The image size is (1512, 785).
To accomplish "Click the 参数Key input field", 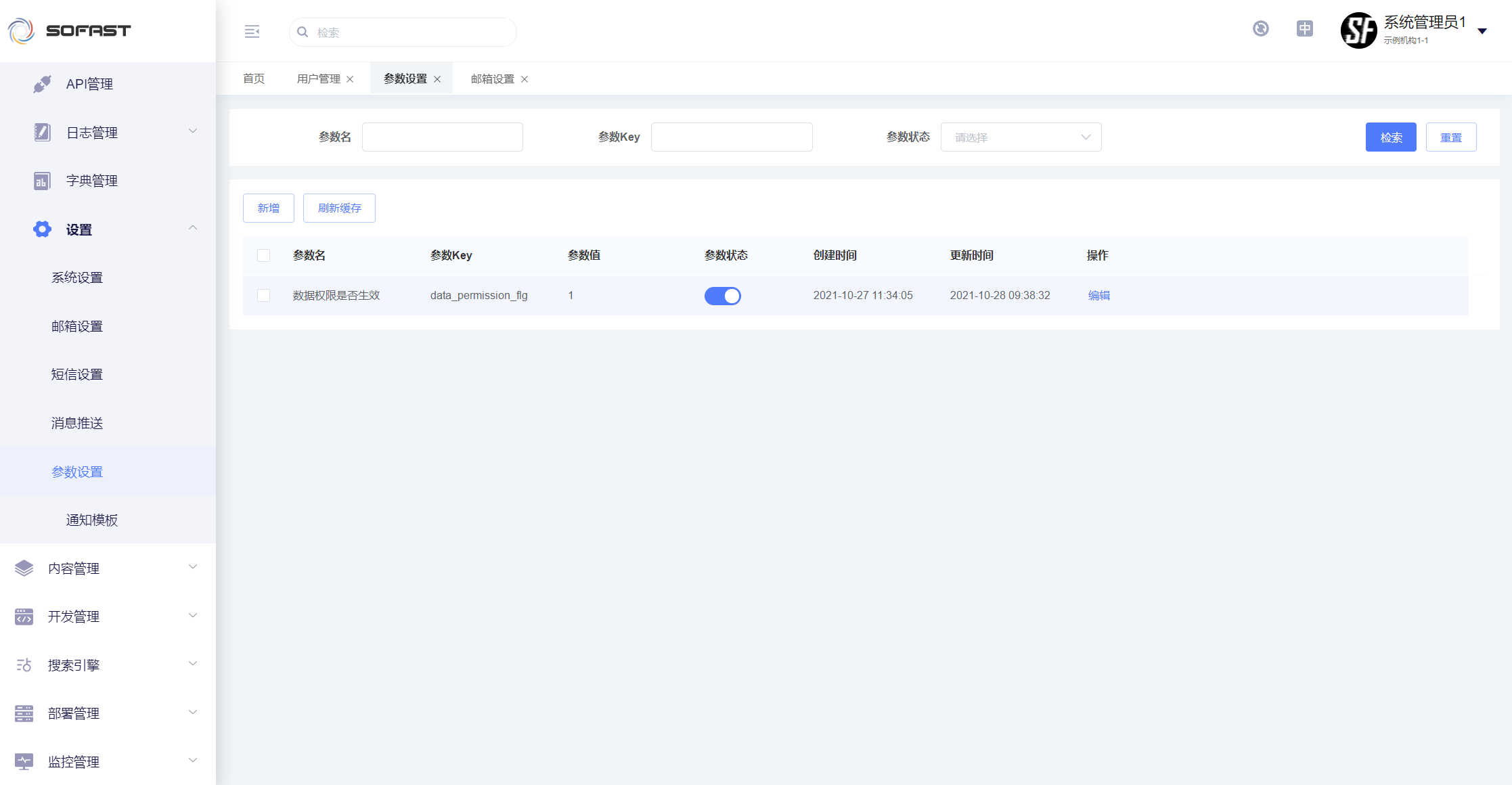I will [x=731, y=137].
